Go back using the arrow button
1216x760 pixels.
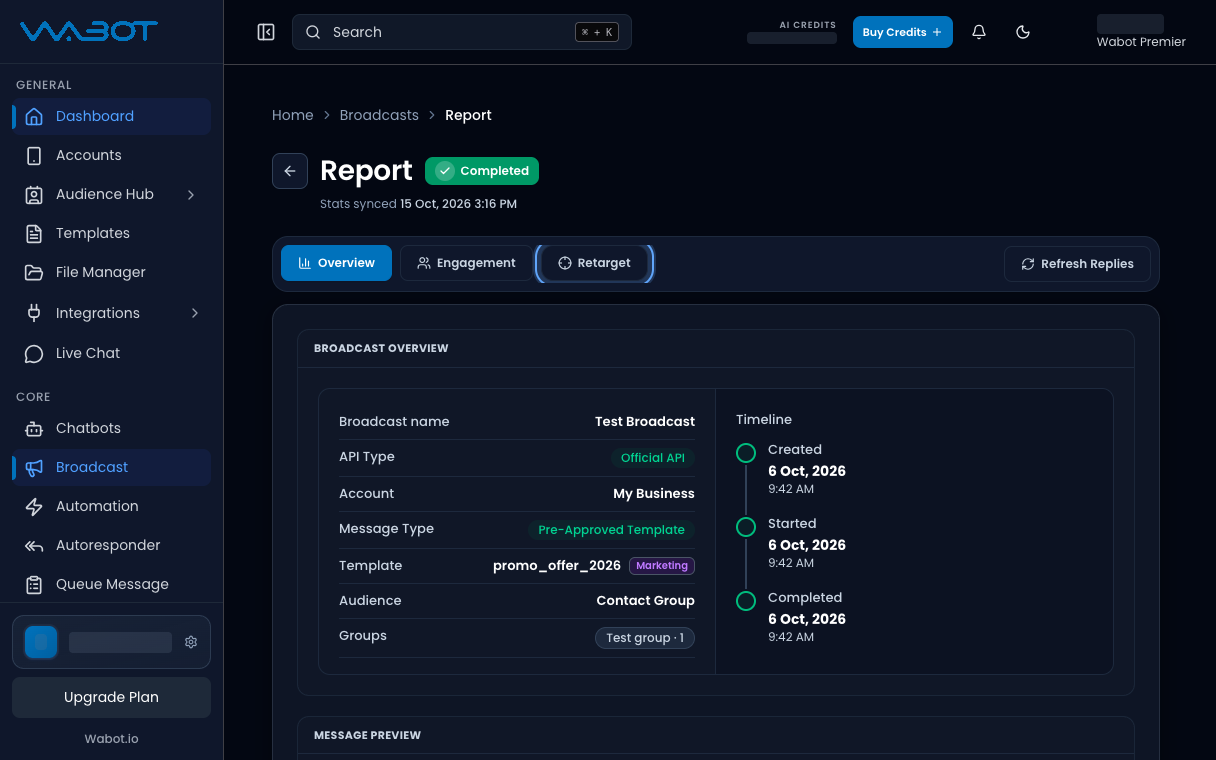click(290, 171)
